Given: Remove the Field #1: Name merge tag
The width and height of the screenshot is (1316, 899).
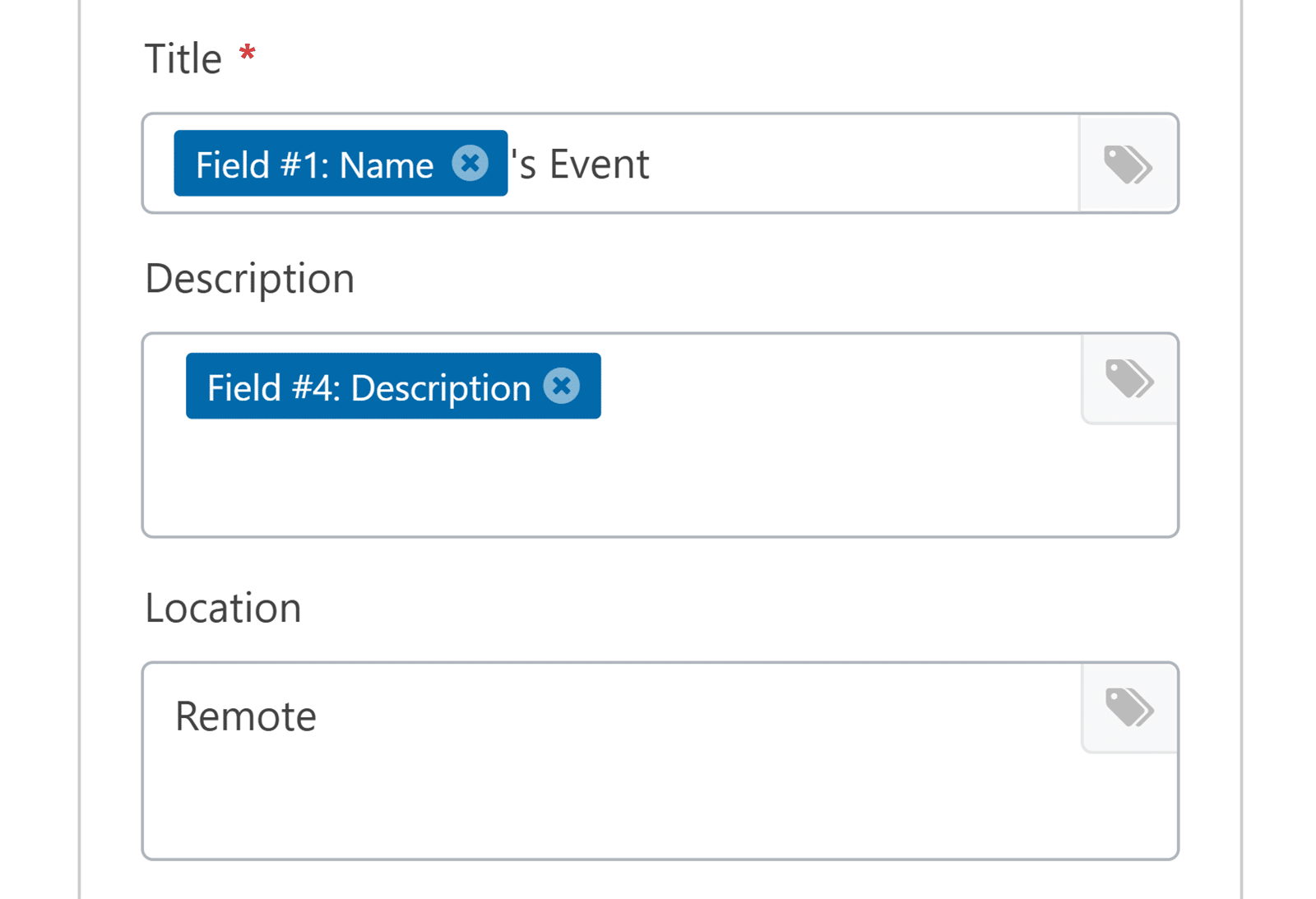Looking at the screenshot, I should 470,163.
